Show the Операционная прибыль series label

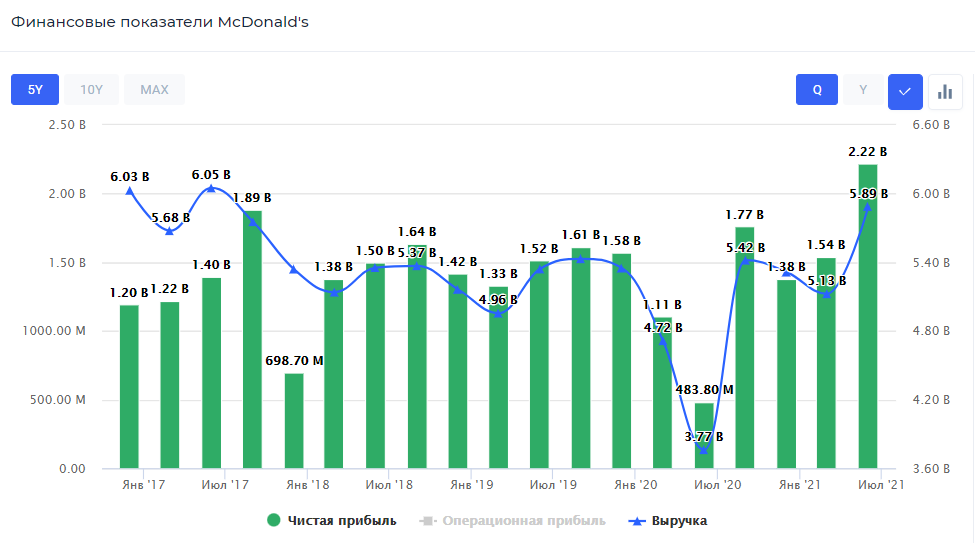pos(523,520)
